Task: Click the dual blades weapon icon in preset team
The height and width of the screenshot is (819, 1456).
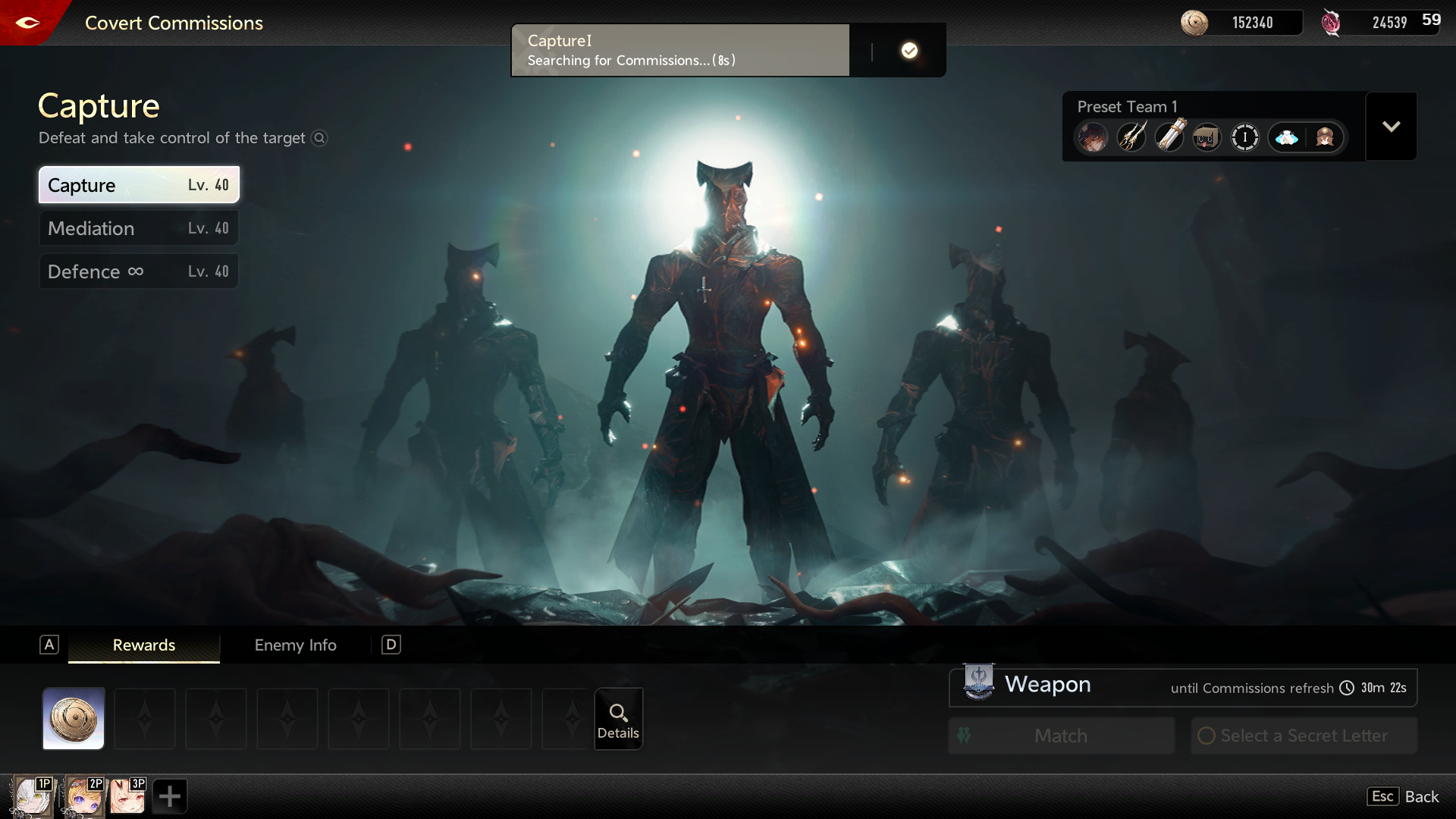Action: pyautogui.click(x=1131, y=137)
